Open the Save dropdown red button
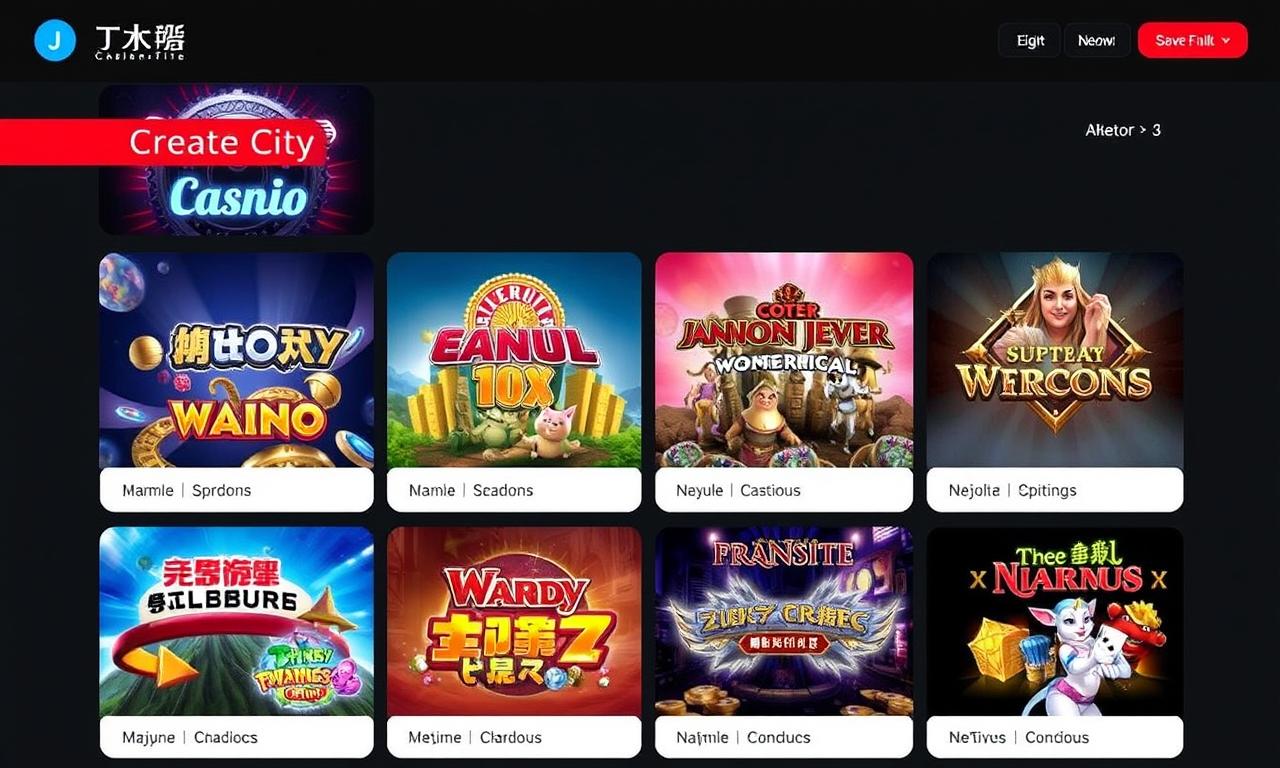The height and width of the screenshot is (768, 1280). (1193, 40)
